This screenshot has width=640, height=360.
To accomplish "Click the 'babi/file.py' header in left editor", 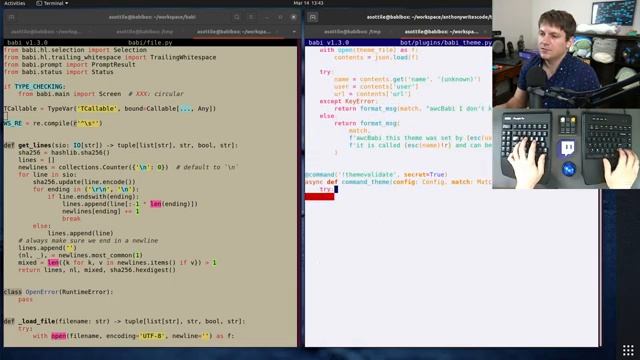I will (150, 42).
